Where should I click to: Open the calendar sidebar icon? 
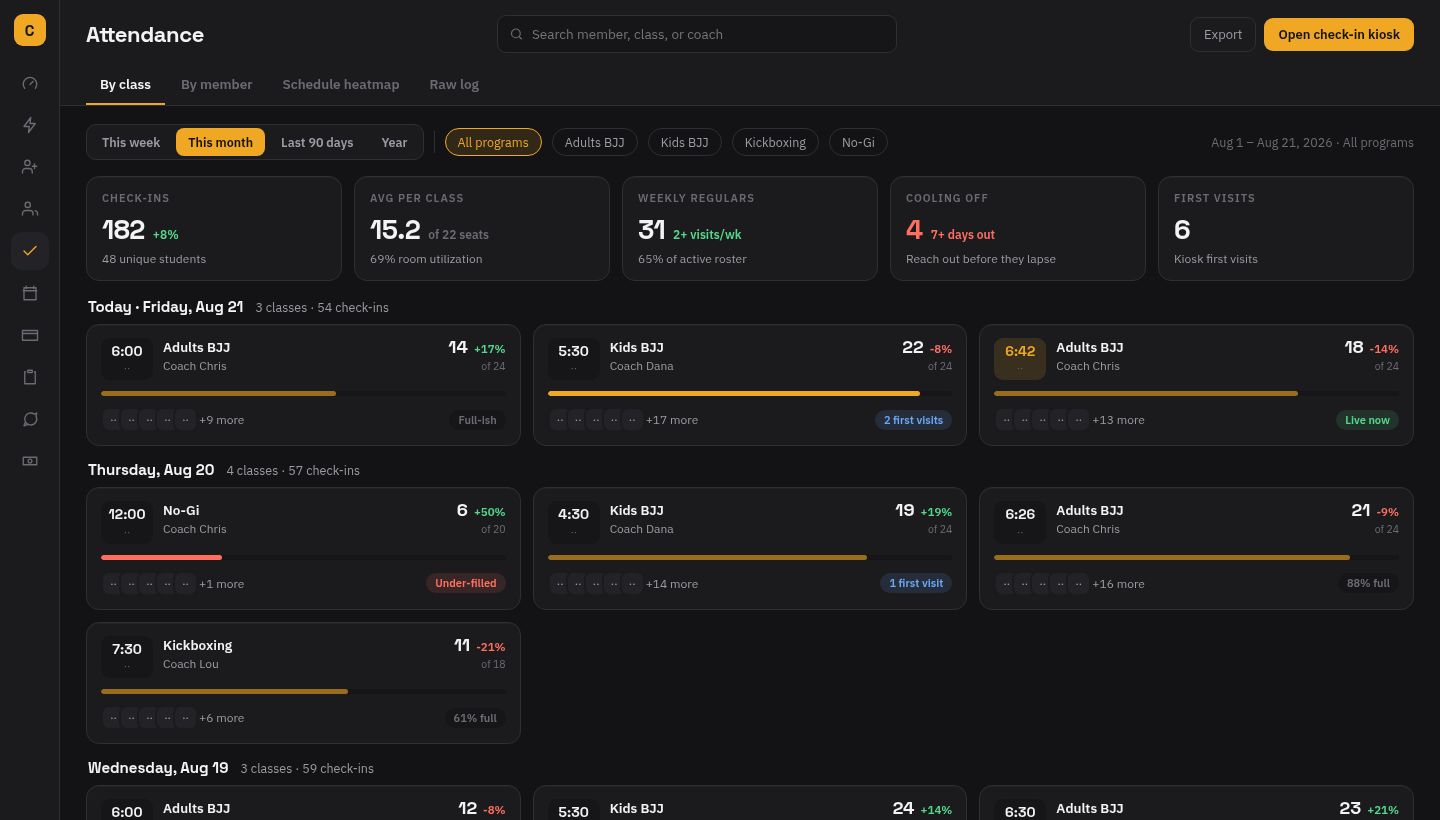[x=30, y=293]
